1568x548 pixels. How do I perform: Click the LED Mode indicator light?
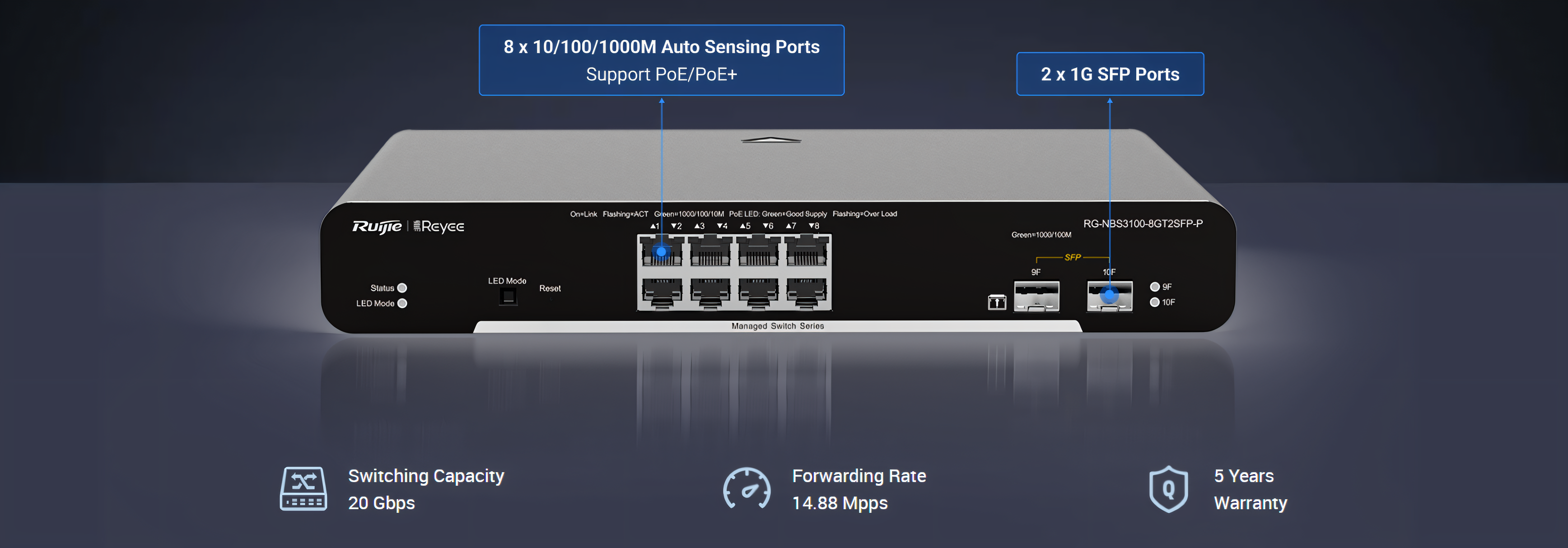tap(402, 303)
